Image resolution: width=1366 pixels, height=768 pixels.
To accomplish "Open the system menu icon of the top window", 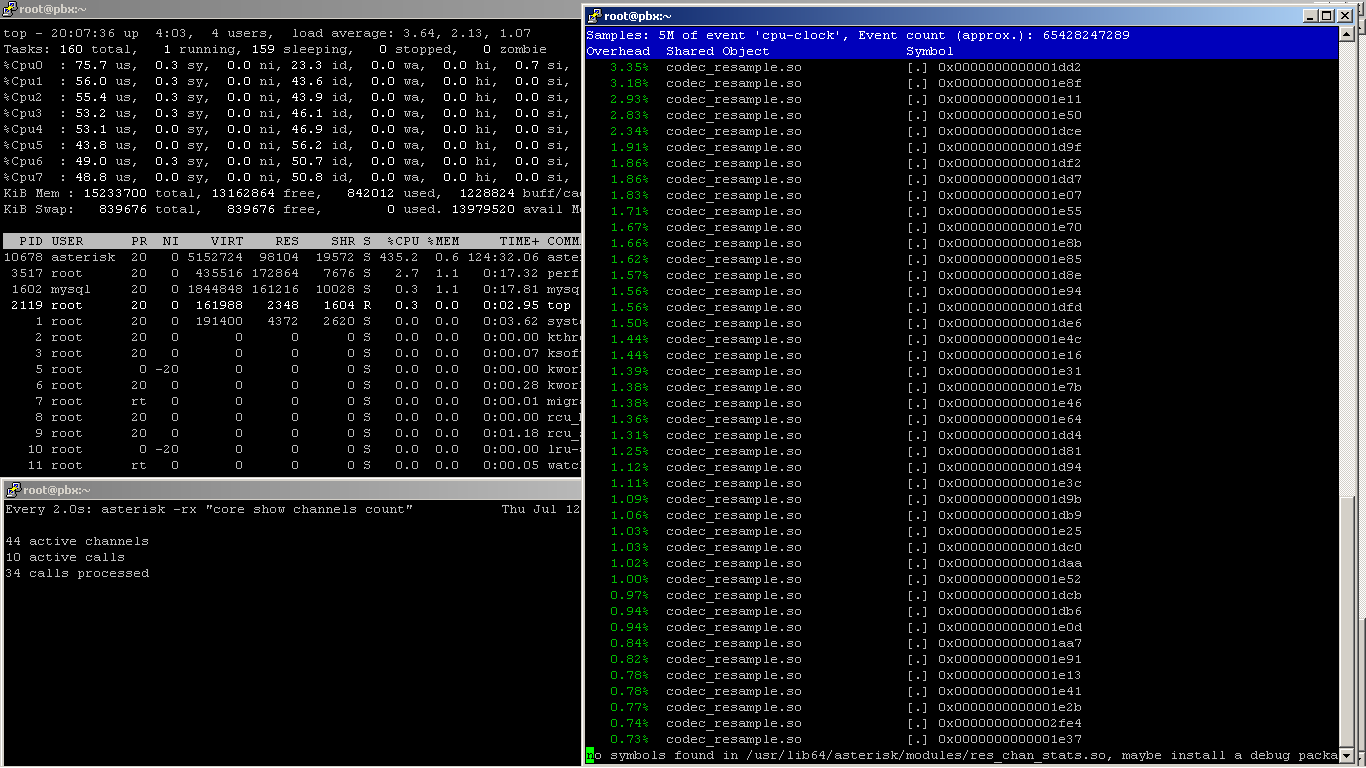I will click(10, 10).
